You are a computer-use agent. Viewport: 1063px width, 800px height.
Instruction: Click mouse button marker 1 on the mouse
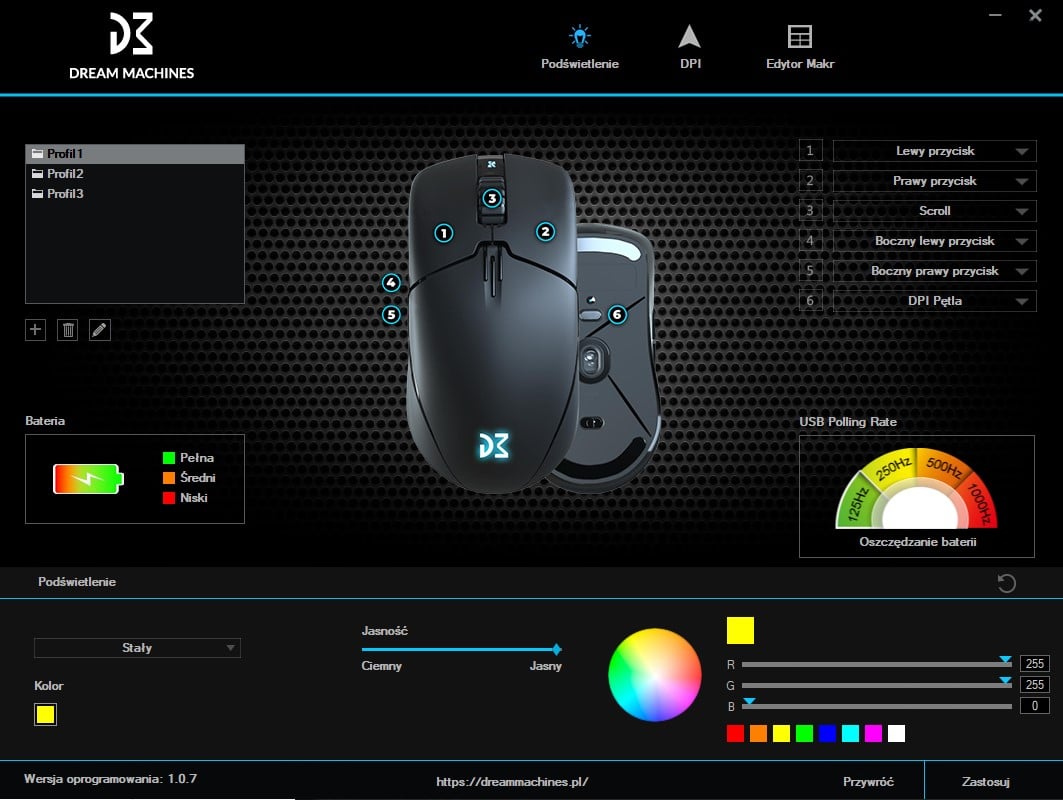click(x=443, y=233)
